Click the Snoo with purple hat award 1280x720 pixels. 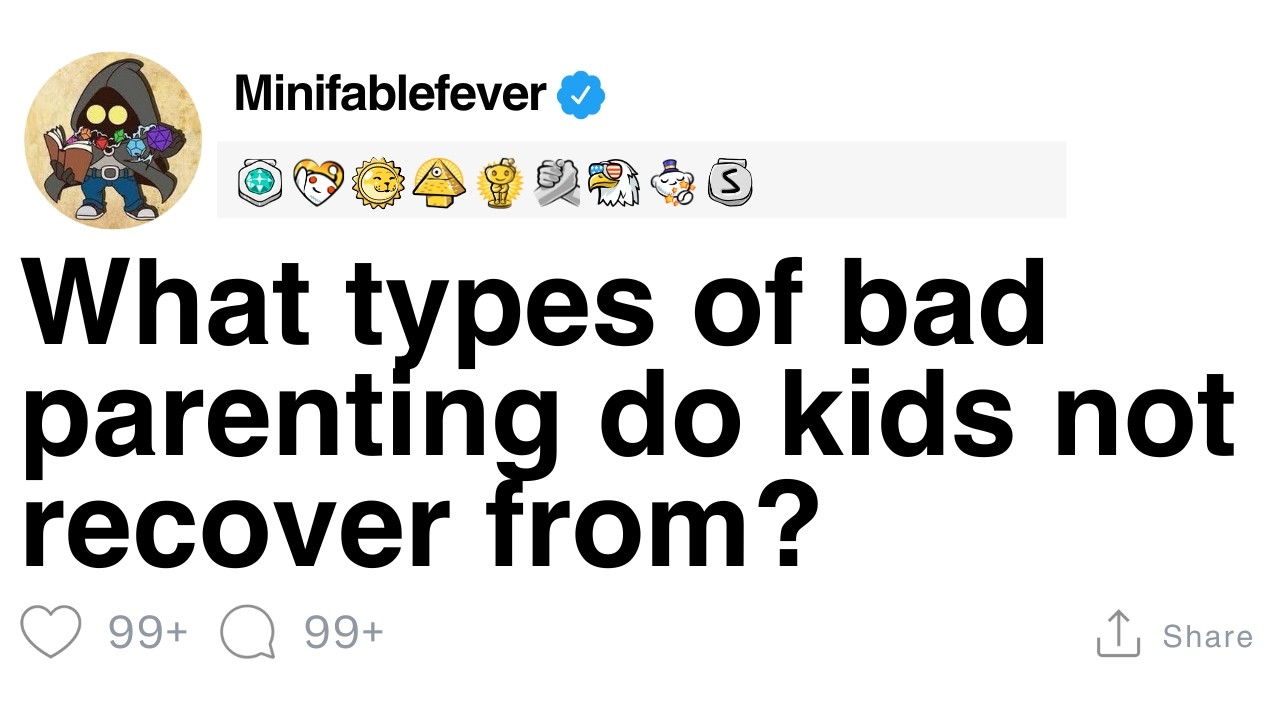[670, 182]
